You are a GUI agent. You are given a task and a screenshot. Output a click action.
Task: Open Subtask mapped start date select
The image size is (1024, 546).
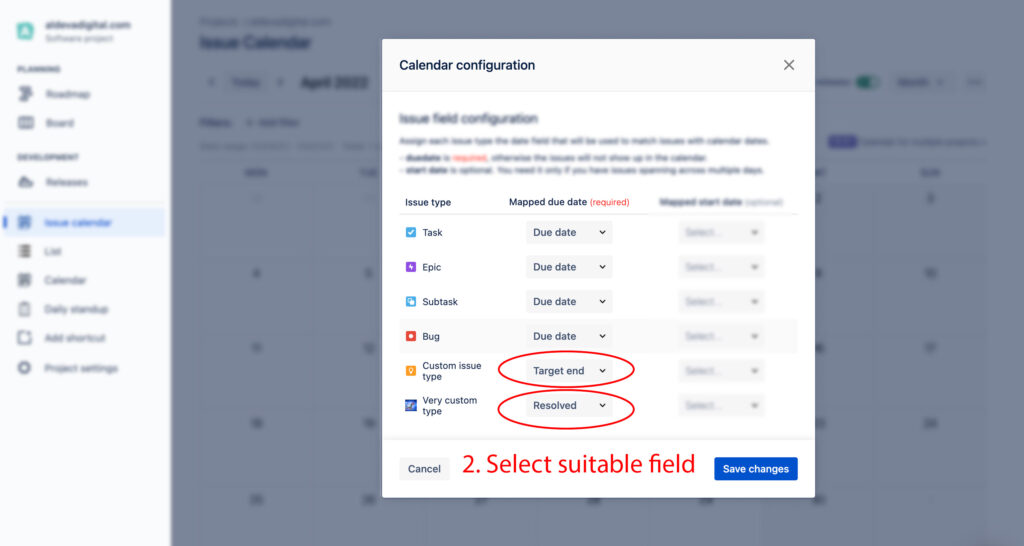point(721,302)
